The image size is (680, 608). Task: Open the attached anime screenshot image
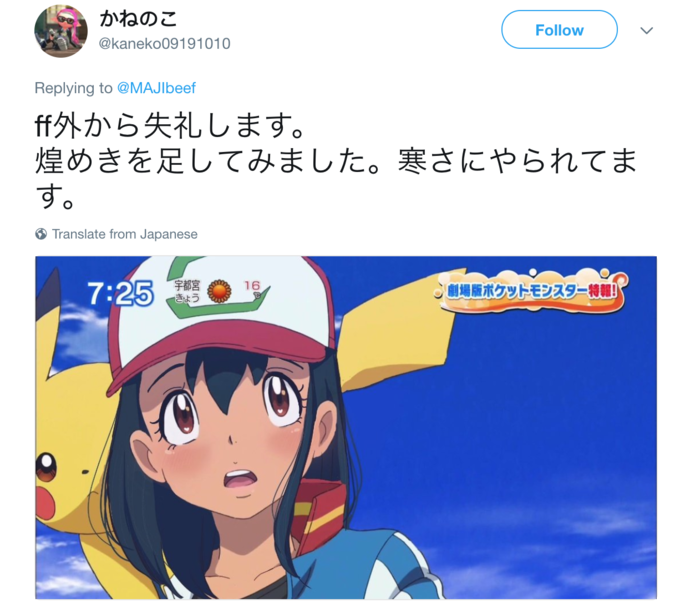[346, 427]
